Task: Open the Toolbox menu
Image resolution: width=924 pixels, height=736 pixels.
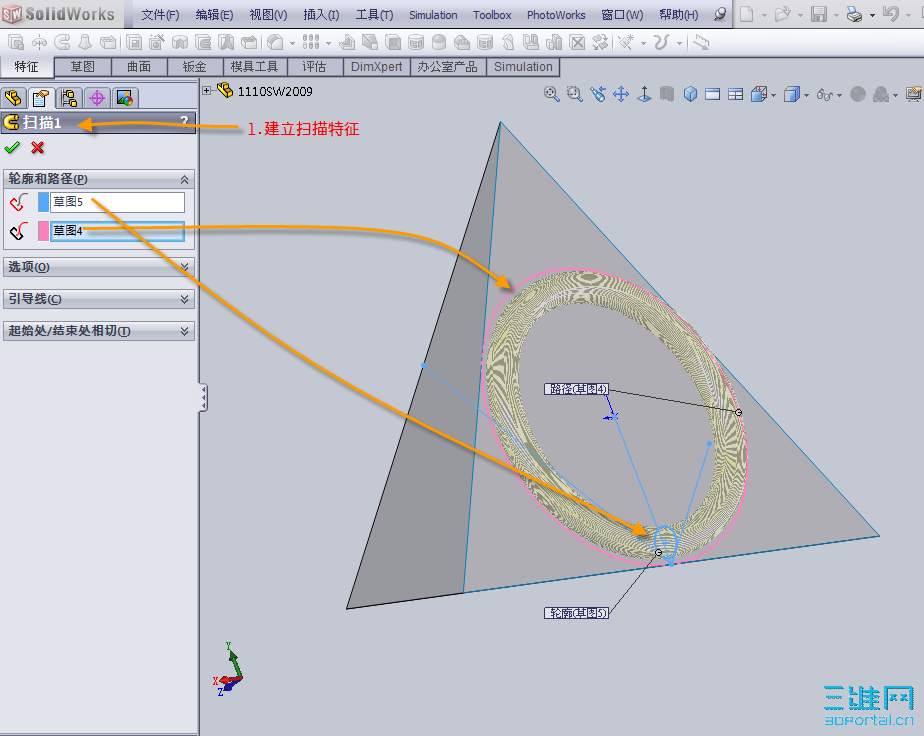Action: (492, 15)
